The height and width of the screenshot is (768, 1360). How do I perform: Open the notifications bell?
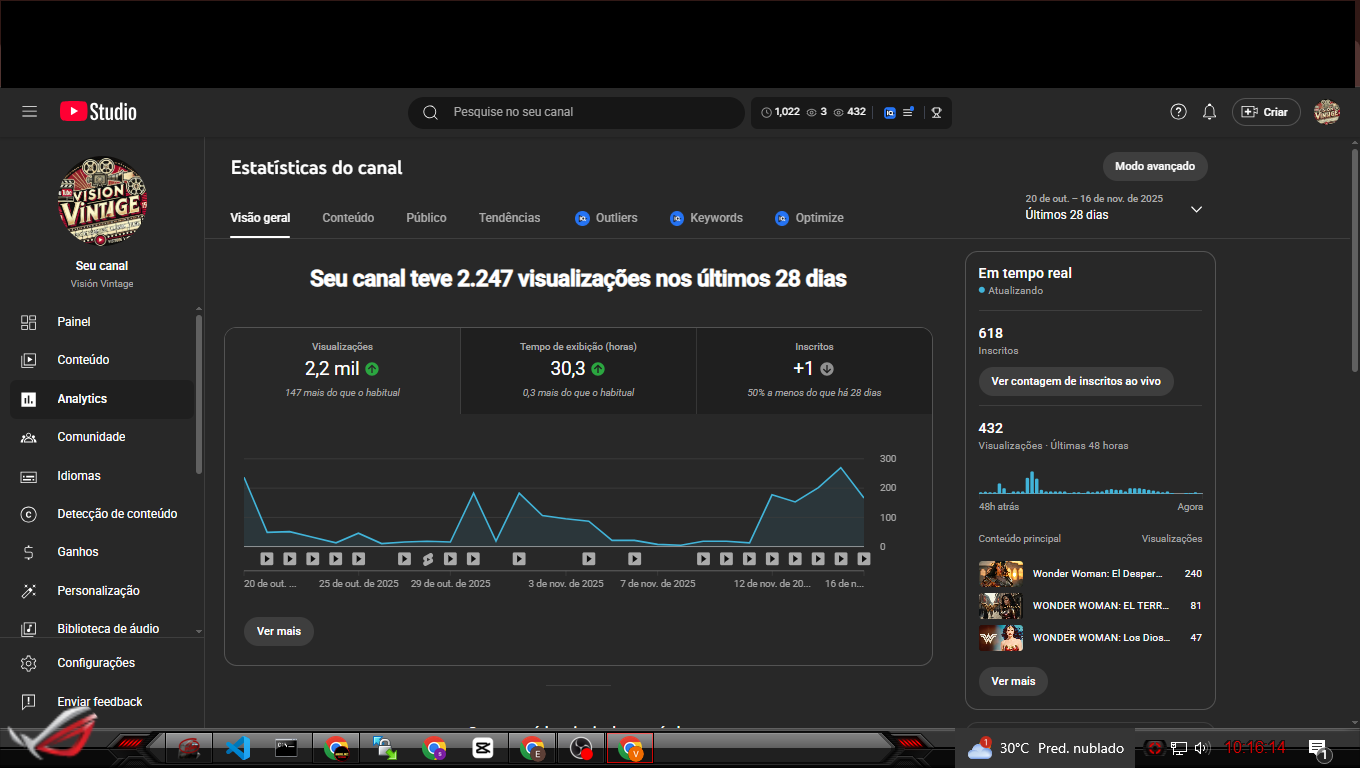1209,112
